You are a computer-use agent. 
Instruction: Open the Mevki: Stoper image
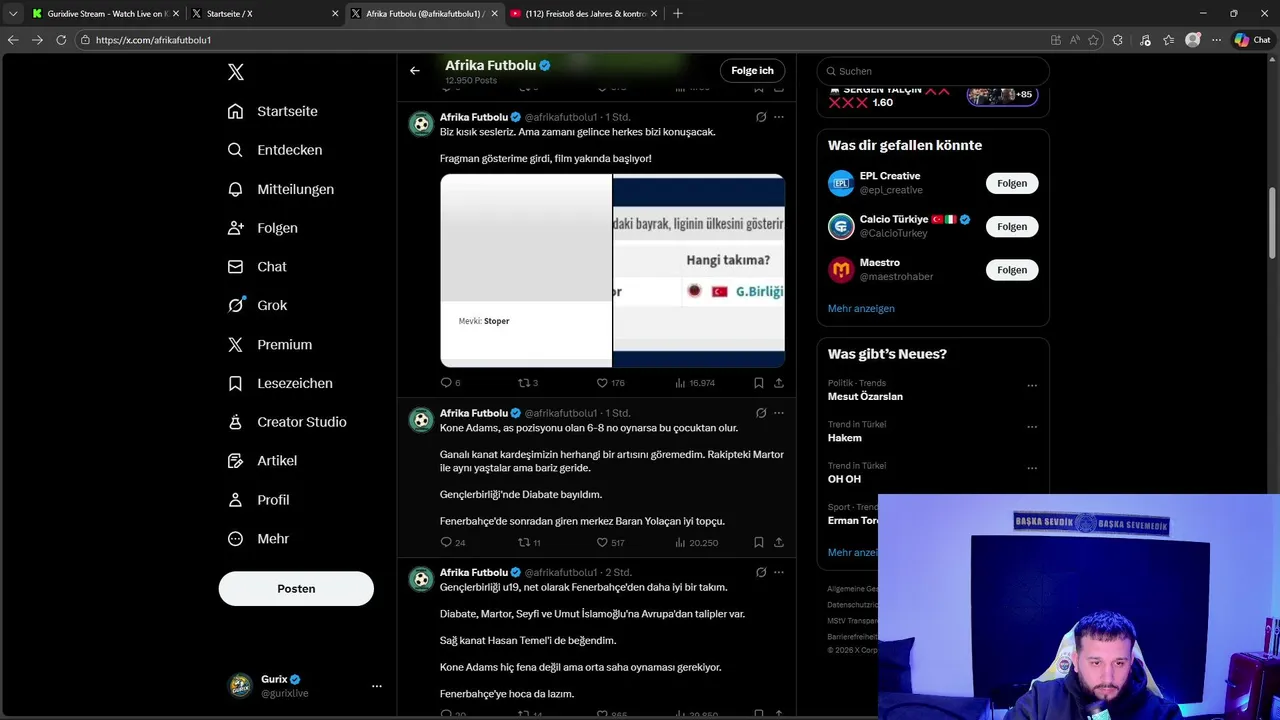[x=526, y=271]
